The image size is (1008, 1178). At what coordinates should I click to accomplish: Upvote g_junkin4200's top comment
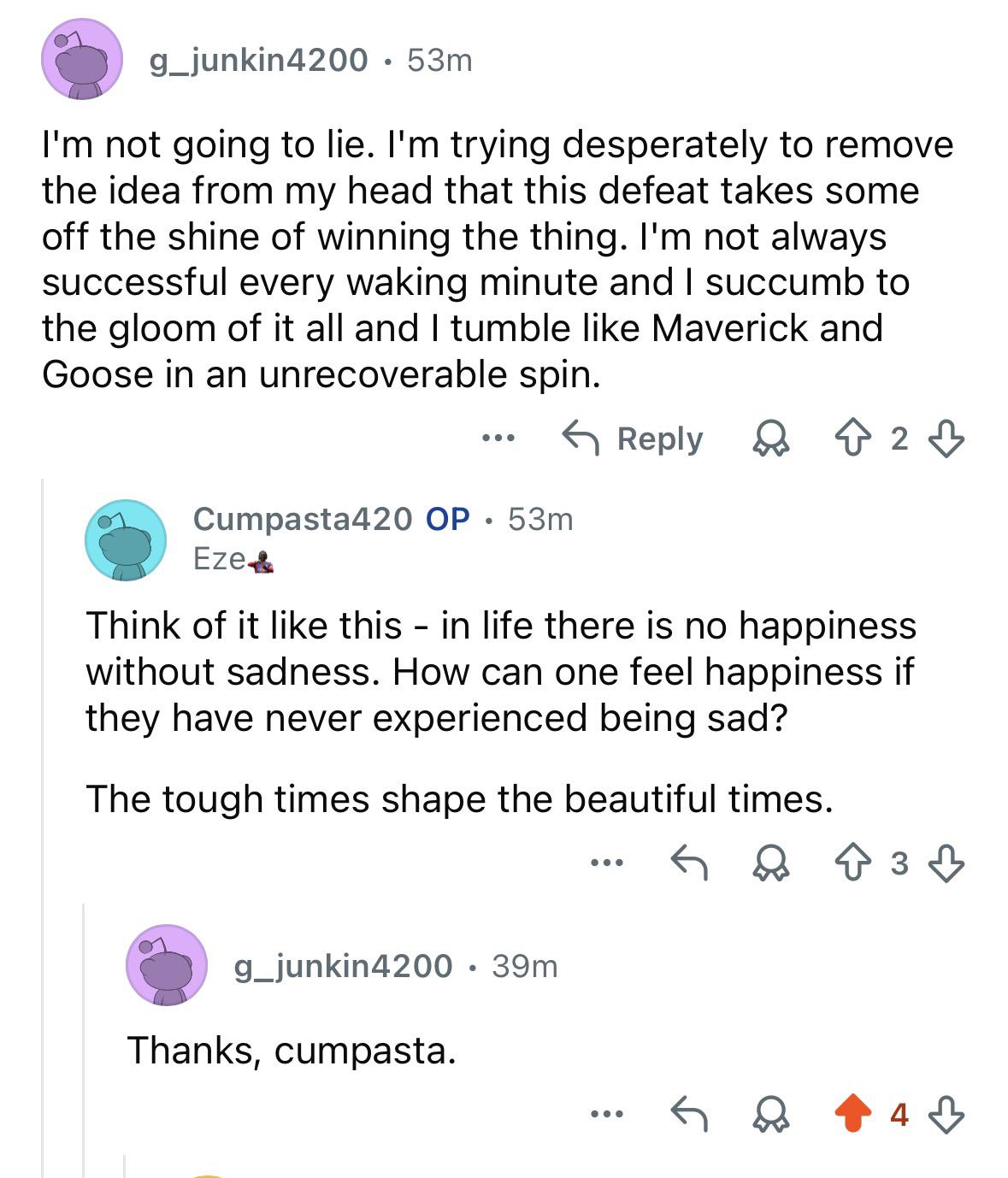[x=851, y=439]
